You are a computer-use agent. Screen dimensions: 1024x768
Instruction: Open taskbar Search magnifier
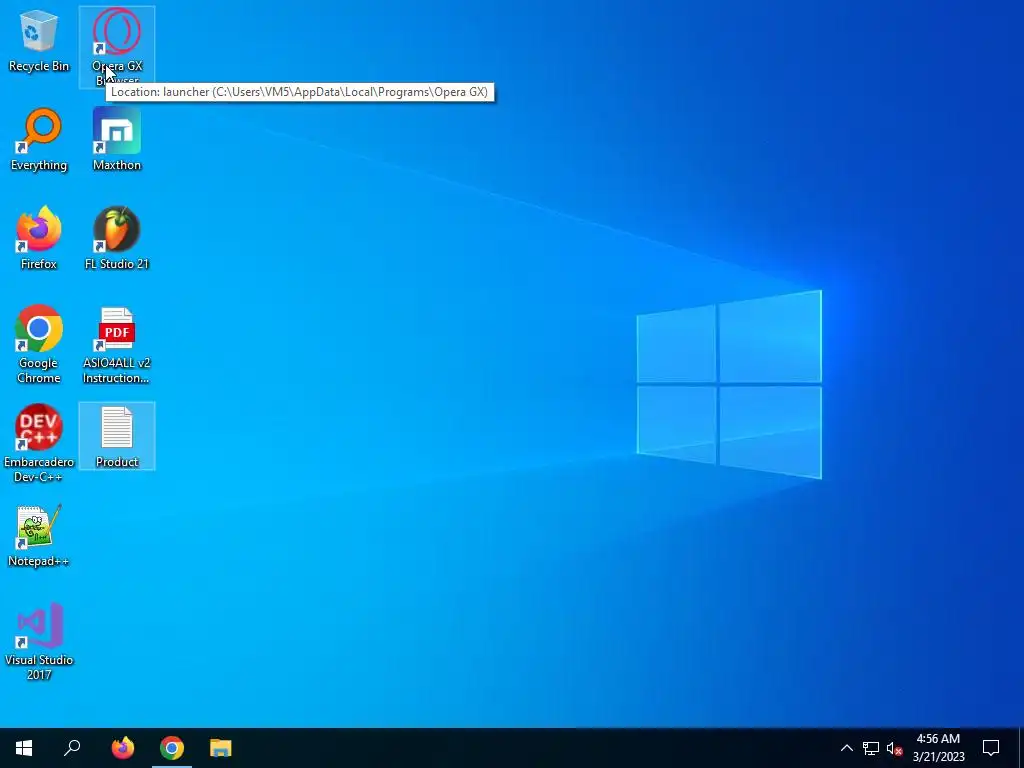point(72,748)
